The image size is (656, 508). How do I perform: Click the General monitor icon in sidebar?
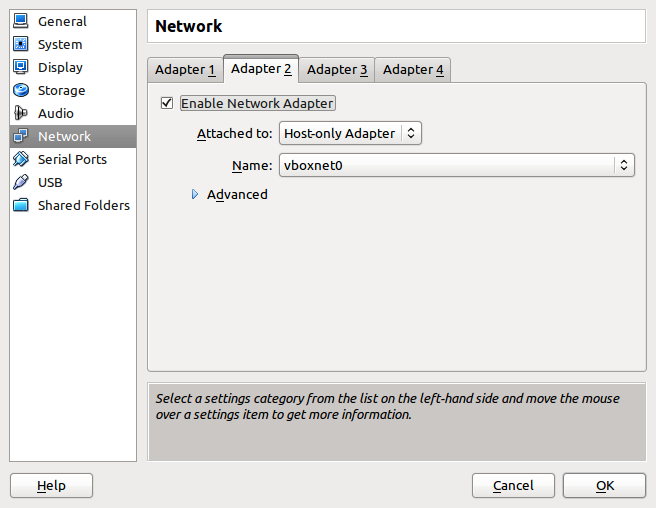21,21
